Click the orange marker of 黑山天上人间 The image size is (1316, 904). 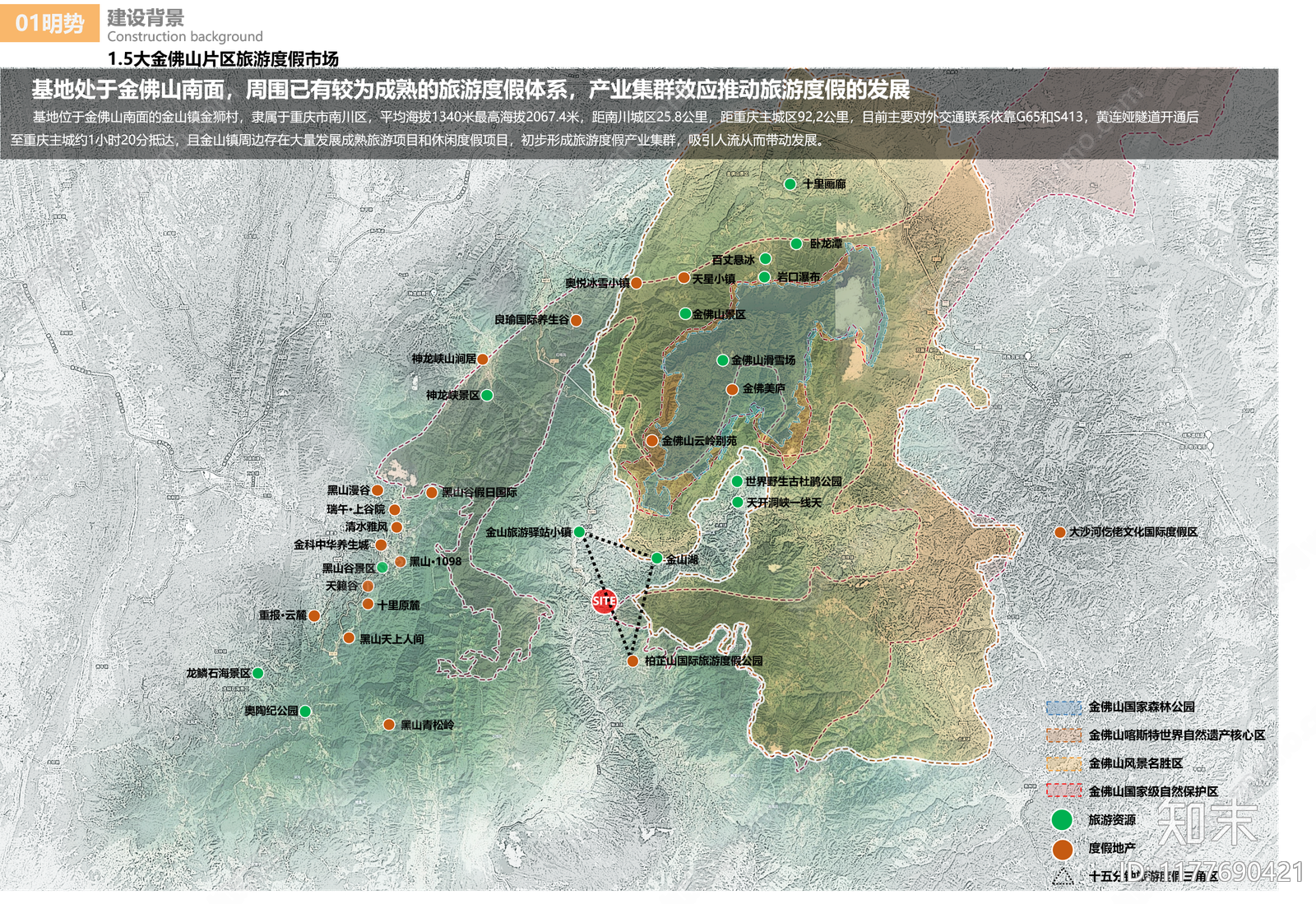tap(349, 638)
